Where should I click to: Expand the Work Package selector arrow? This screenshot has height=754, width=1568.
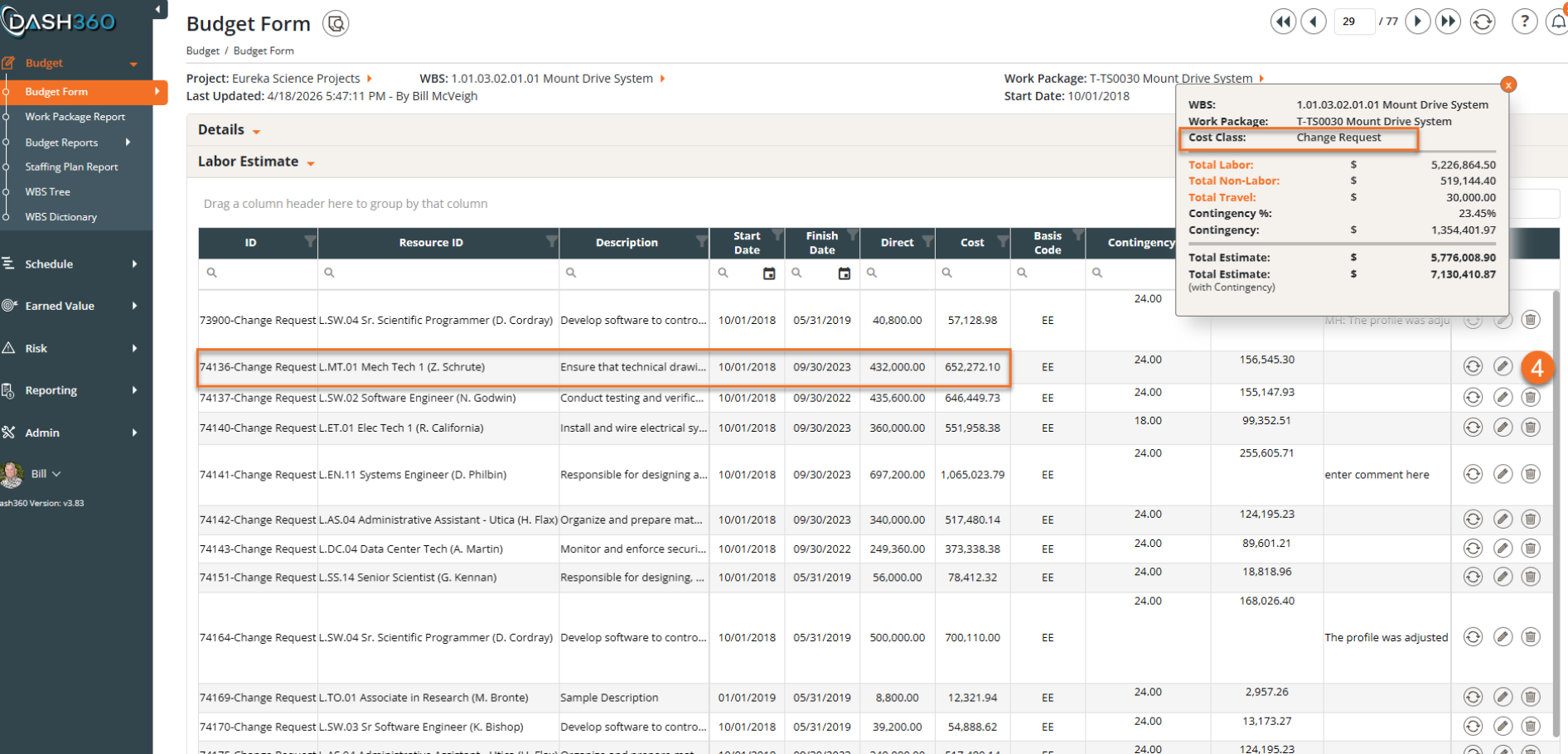pyautogui.click(x=1261, y=79)
